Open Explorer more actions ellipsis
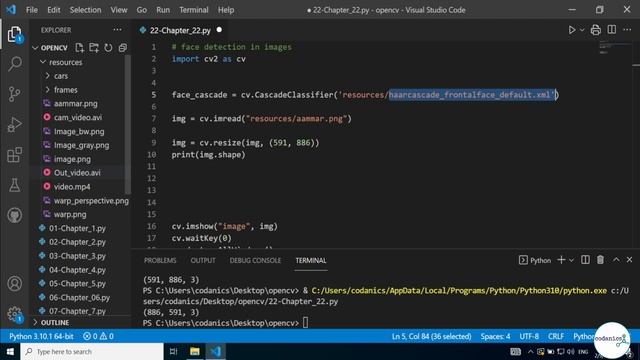The width and height of the screenshot is (640, 360). 118,30
